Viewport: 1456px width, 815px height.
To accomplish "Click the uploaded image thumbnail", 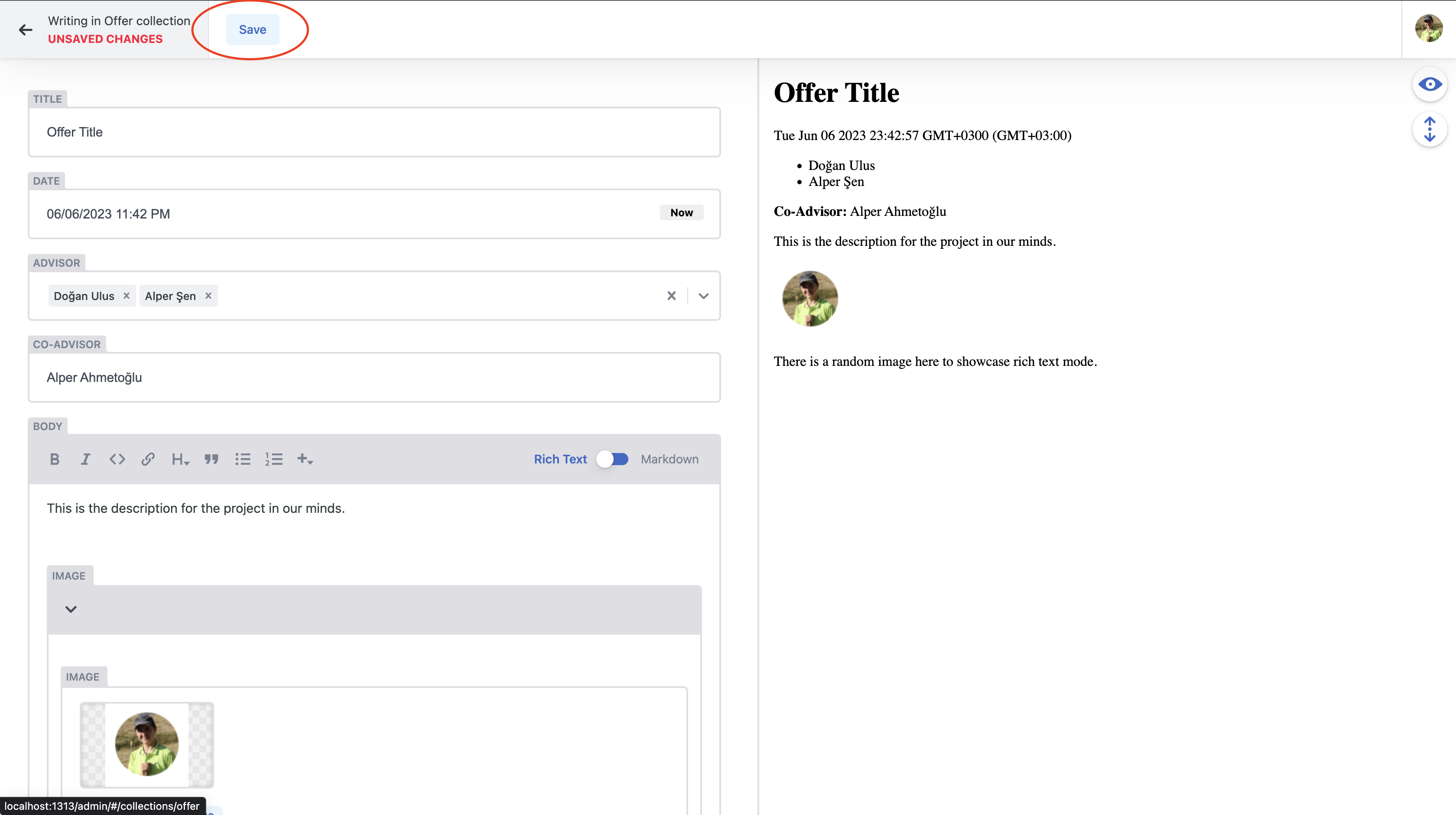I will click(147, 745).
